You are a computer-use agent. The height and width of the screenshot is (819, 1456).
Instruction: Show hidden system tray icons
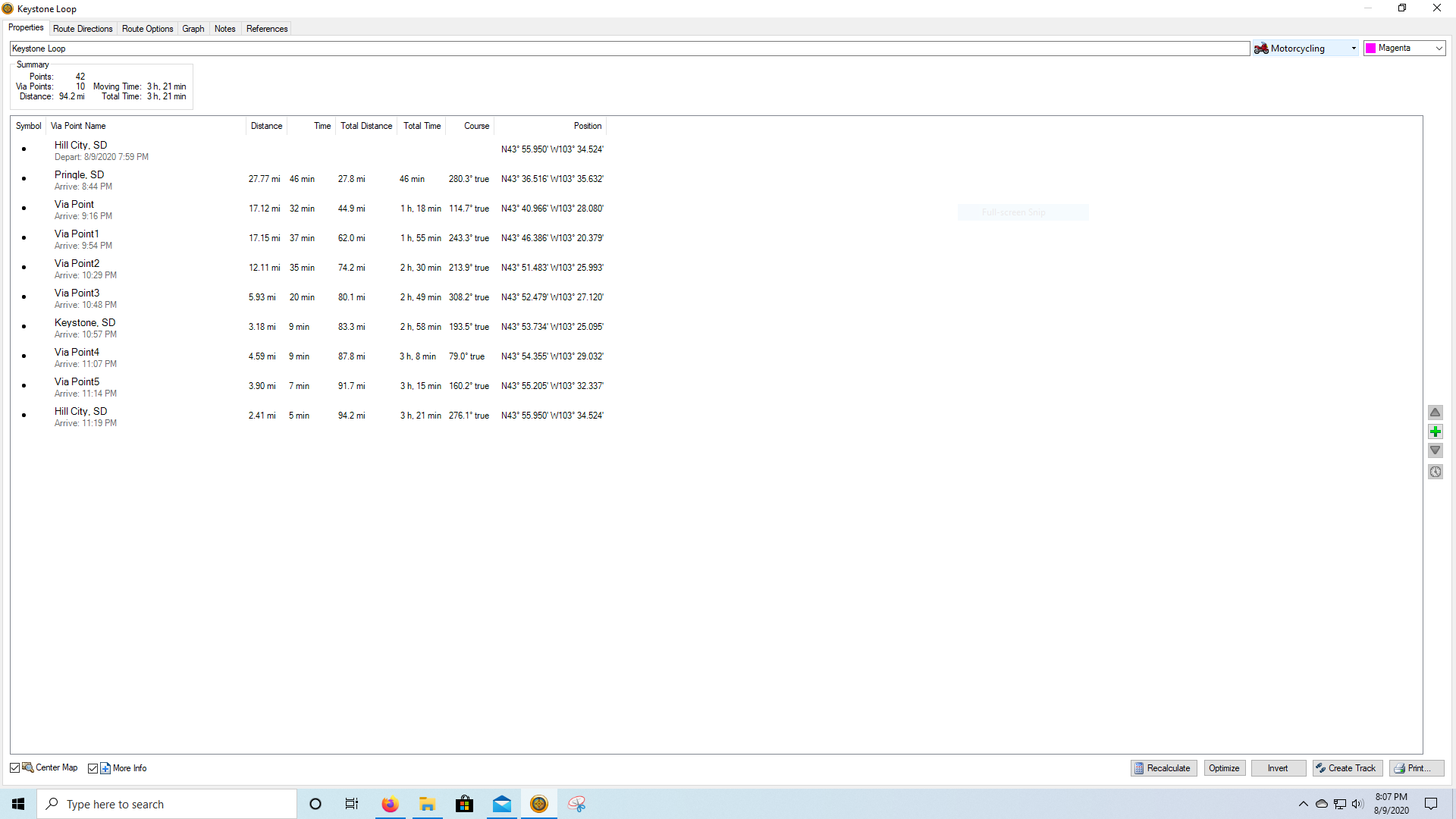(x=1303, y=804)
